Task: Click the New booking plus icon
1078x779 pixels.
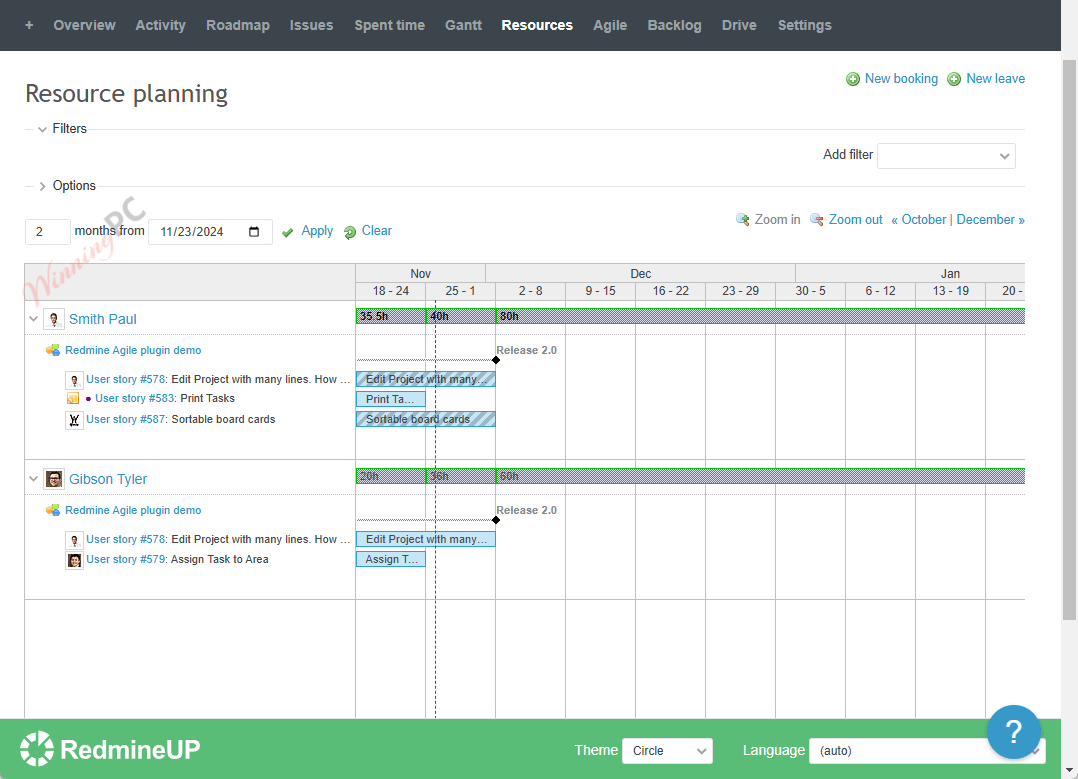Action: pyautogui.click(x=853, y=79)
